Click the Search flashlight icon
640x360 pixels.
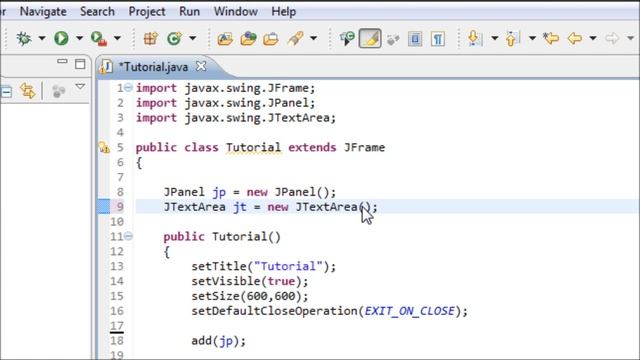coord(296,38)
